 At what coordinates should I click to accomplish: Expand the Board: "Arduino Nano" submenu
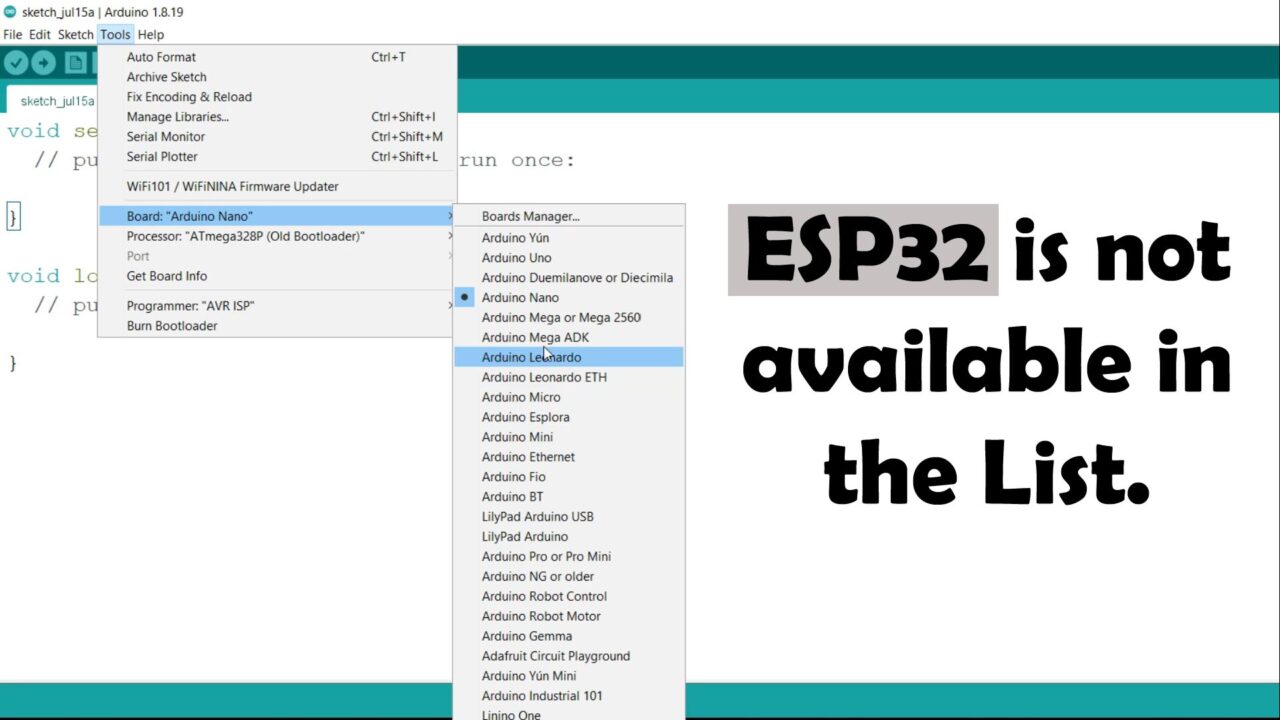(277, 216)
